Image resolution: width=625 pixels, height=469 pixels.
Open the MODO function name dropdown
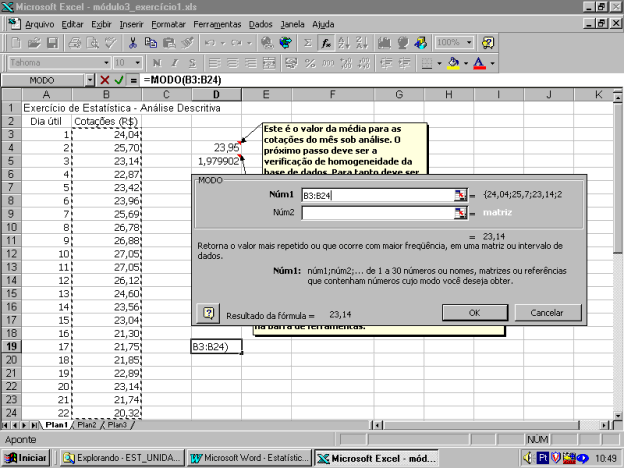click(89, 79)
